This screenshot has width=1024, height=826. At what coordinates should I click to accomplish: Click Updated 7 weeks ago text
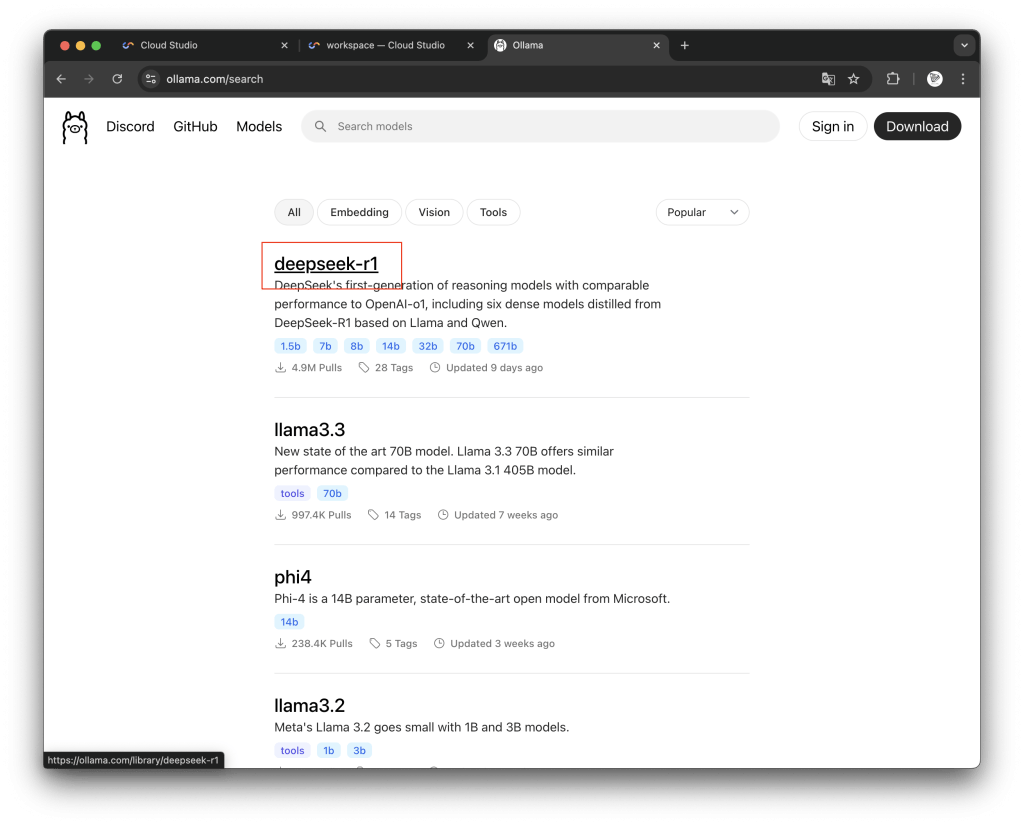point(506,515)
